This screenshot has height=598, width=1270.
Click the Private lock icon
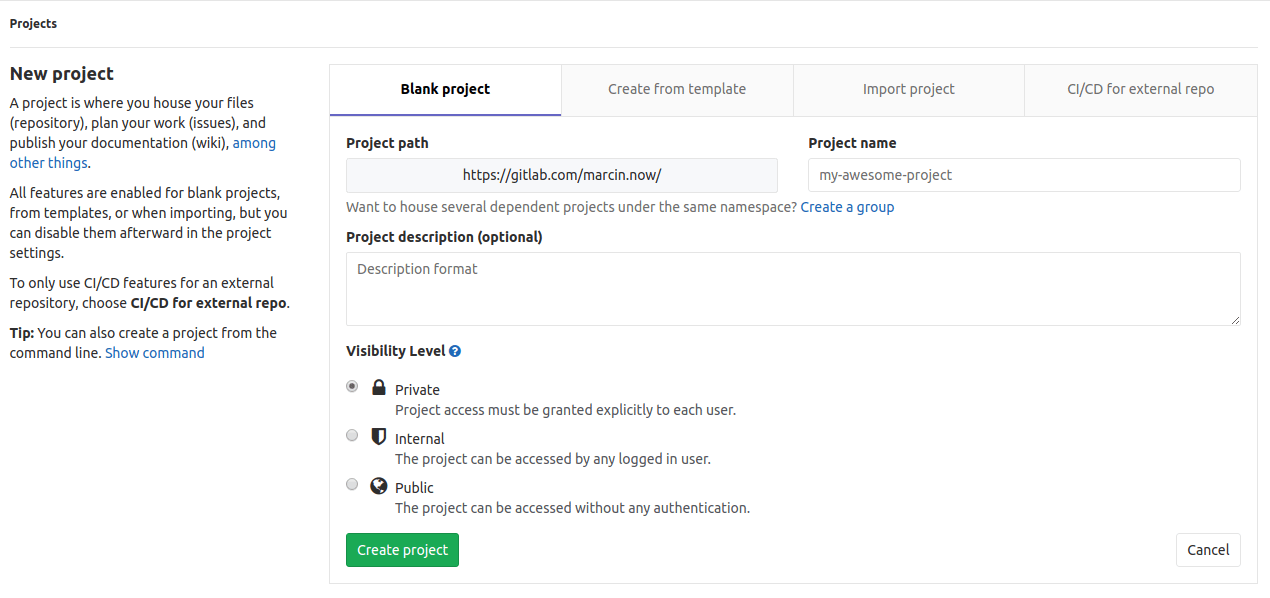click(x=379, y=387)
